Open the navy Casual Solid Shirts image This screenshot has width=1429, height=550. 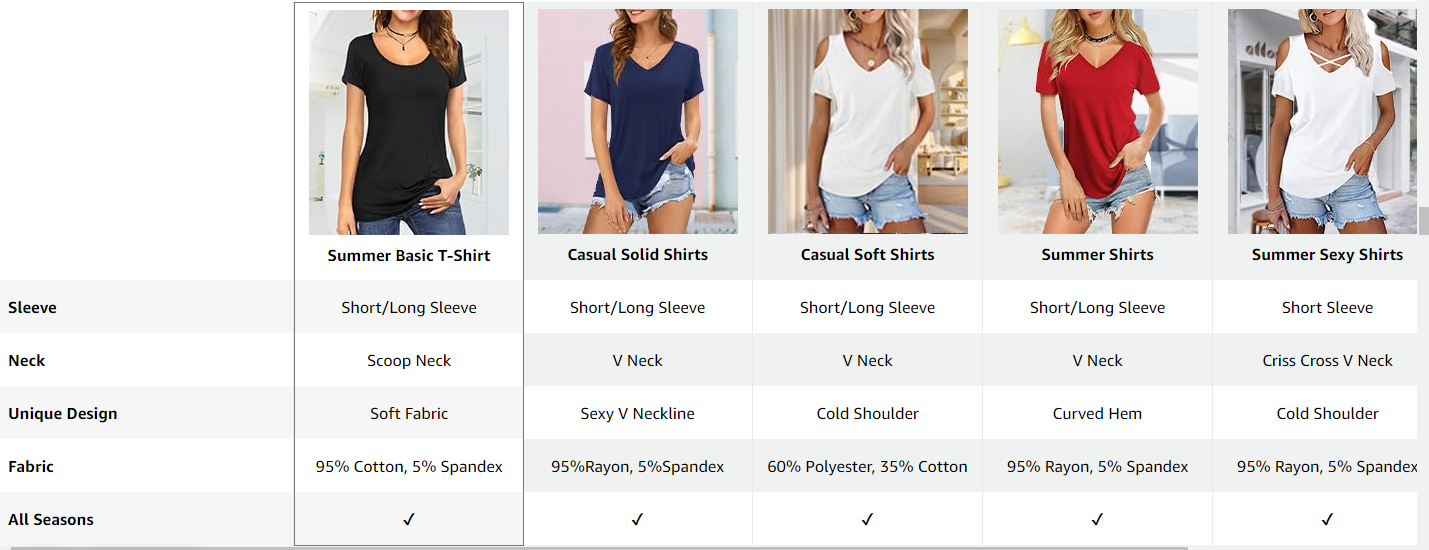[638, 122]
